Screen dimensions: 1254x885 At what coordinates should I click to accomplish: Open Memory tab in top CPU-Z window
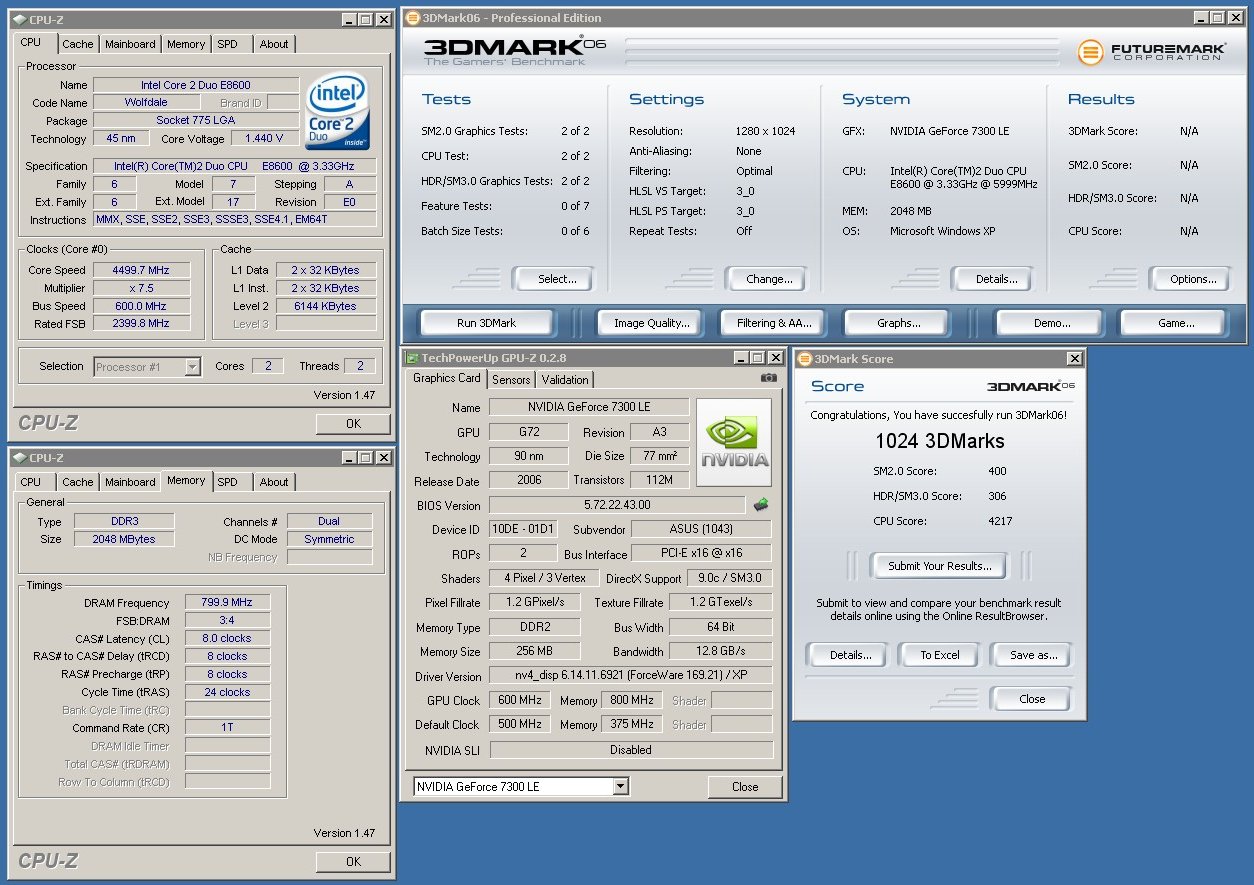point(186,44)
